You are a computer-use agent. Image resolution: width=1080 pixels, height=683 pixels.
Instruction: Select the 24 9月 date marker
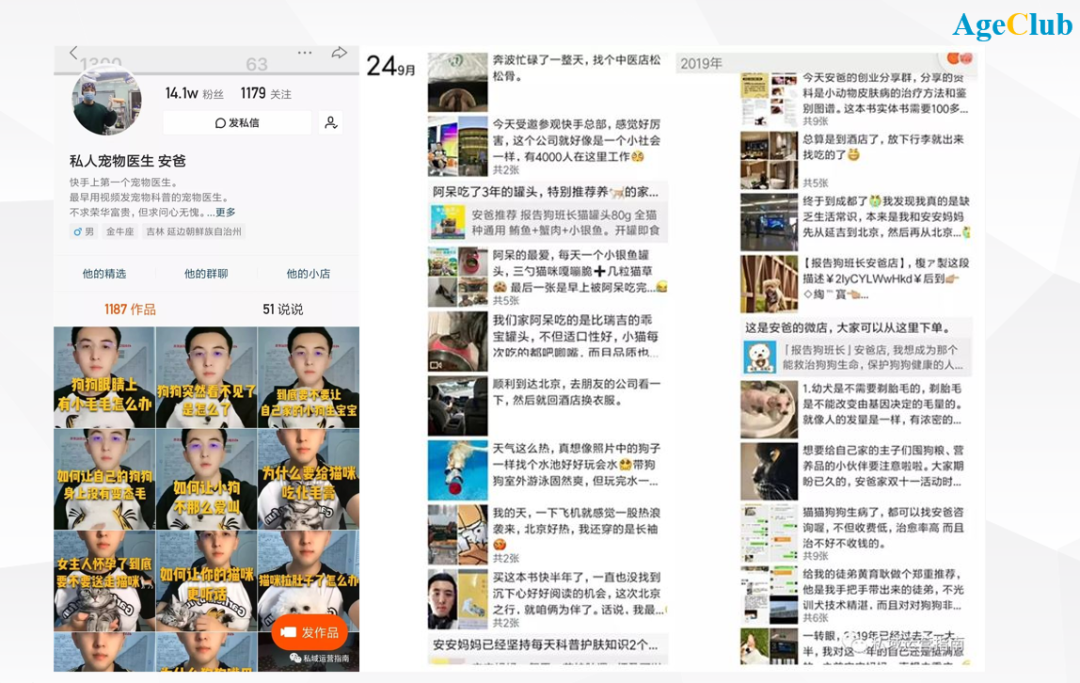coord(391,66)
